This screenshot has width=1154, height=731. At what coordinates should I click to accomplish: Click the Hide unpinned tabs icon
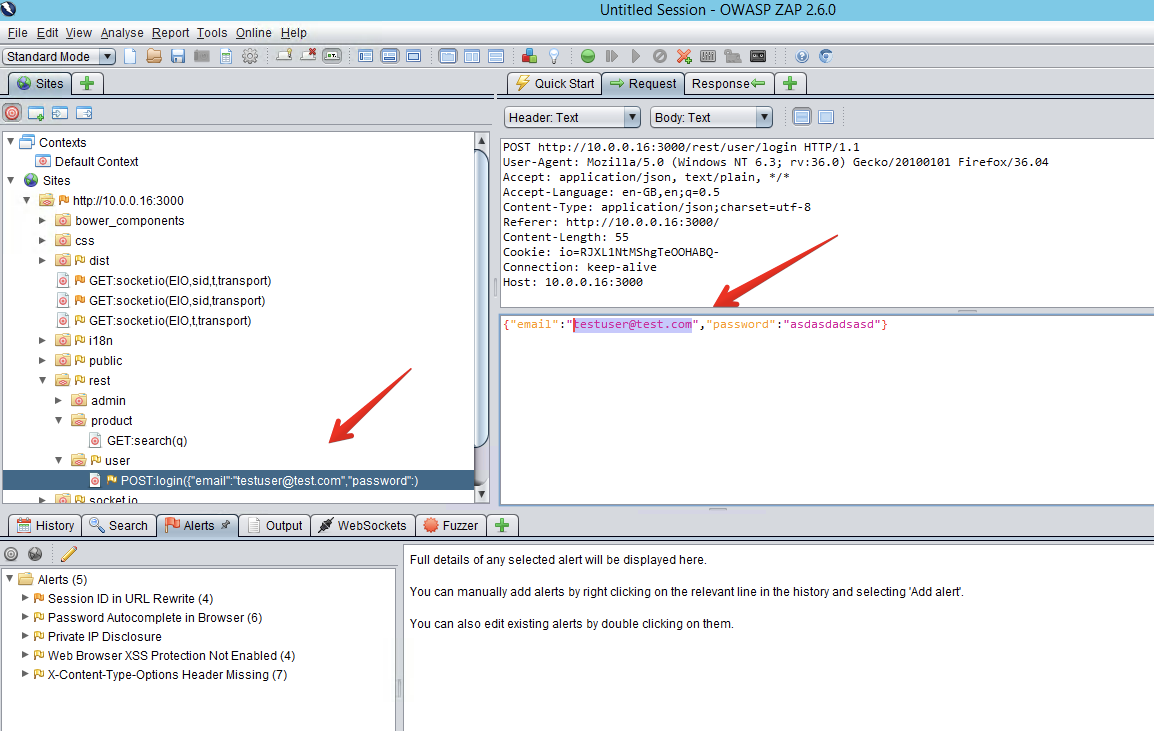tap(308, 56)
